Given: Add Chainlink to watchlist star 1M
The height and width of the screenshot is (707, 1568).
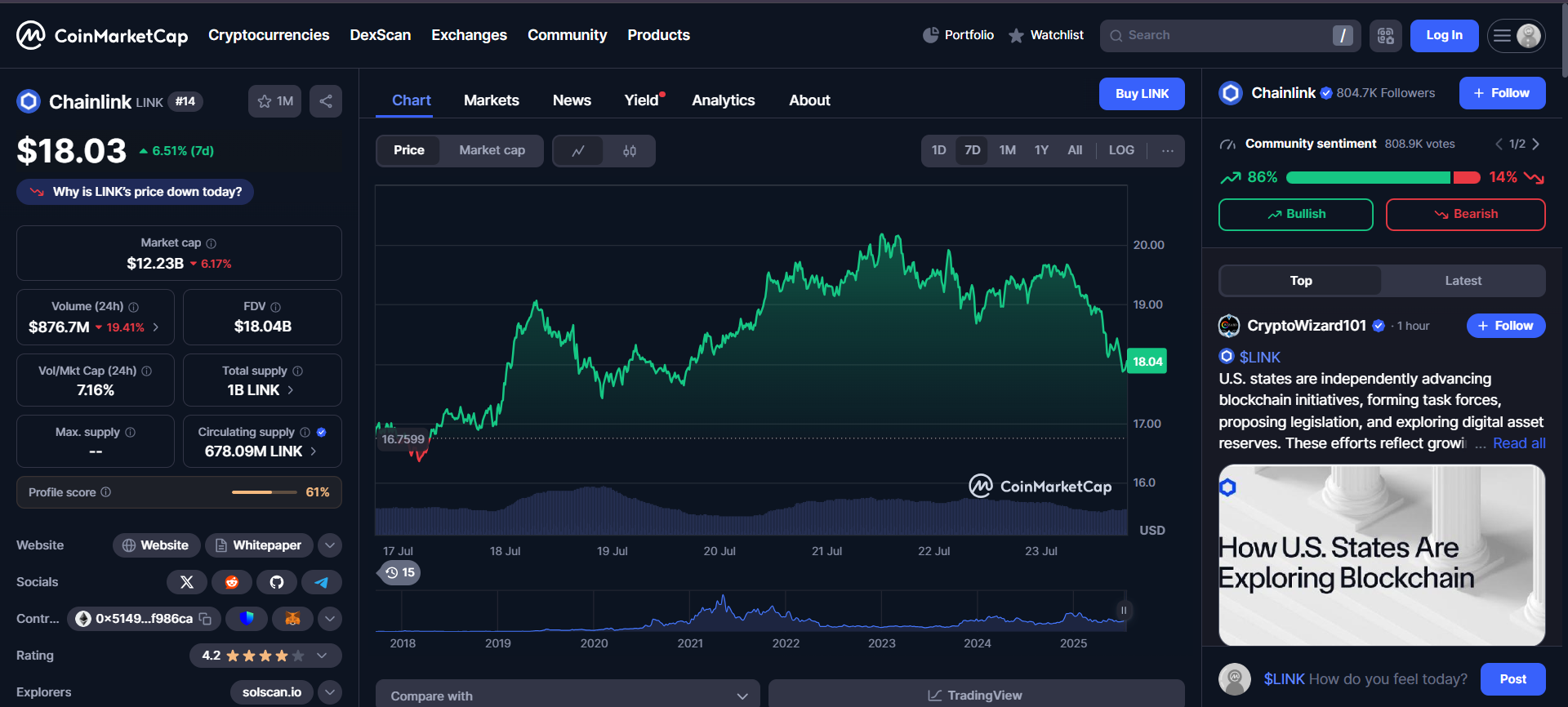Looking at the screenshot, I should coord(275,101).
